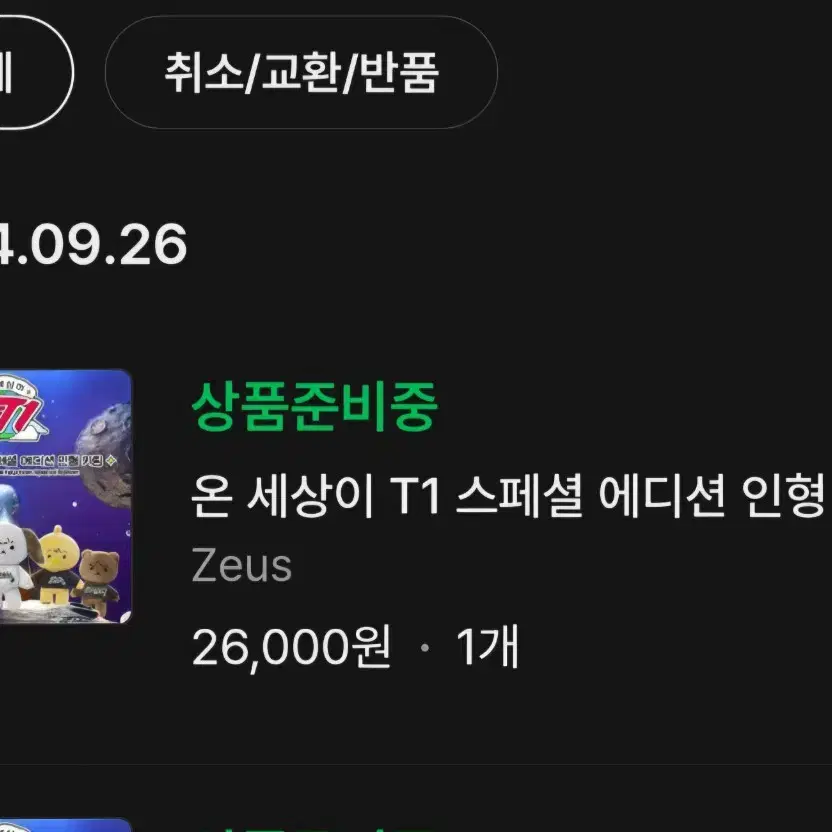This screenshot has width=832, height=832.
Task: Open the second product thumbnail at bottom edge
Action: click(x=65, y=826)
